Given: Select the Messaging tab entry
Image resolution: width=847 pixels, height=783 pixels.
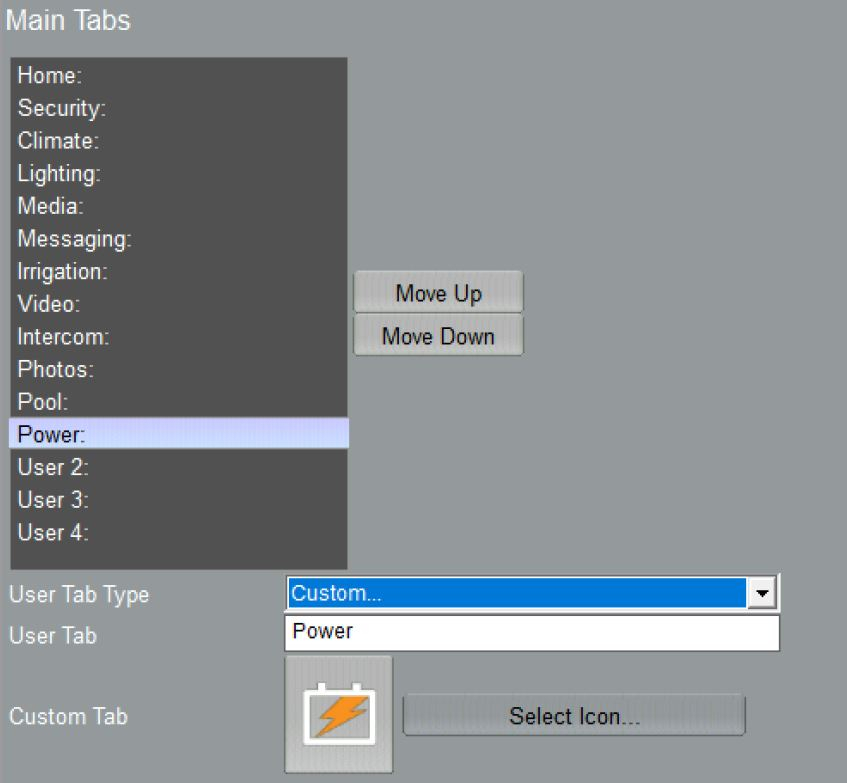Looking at the screenshot, I should [x=178, y=239].
